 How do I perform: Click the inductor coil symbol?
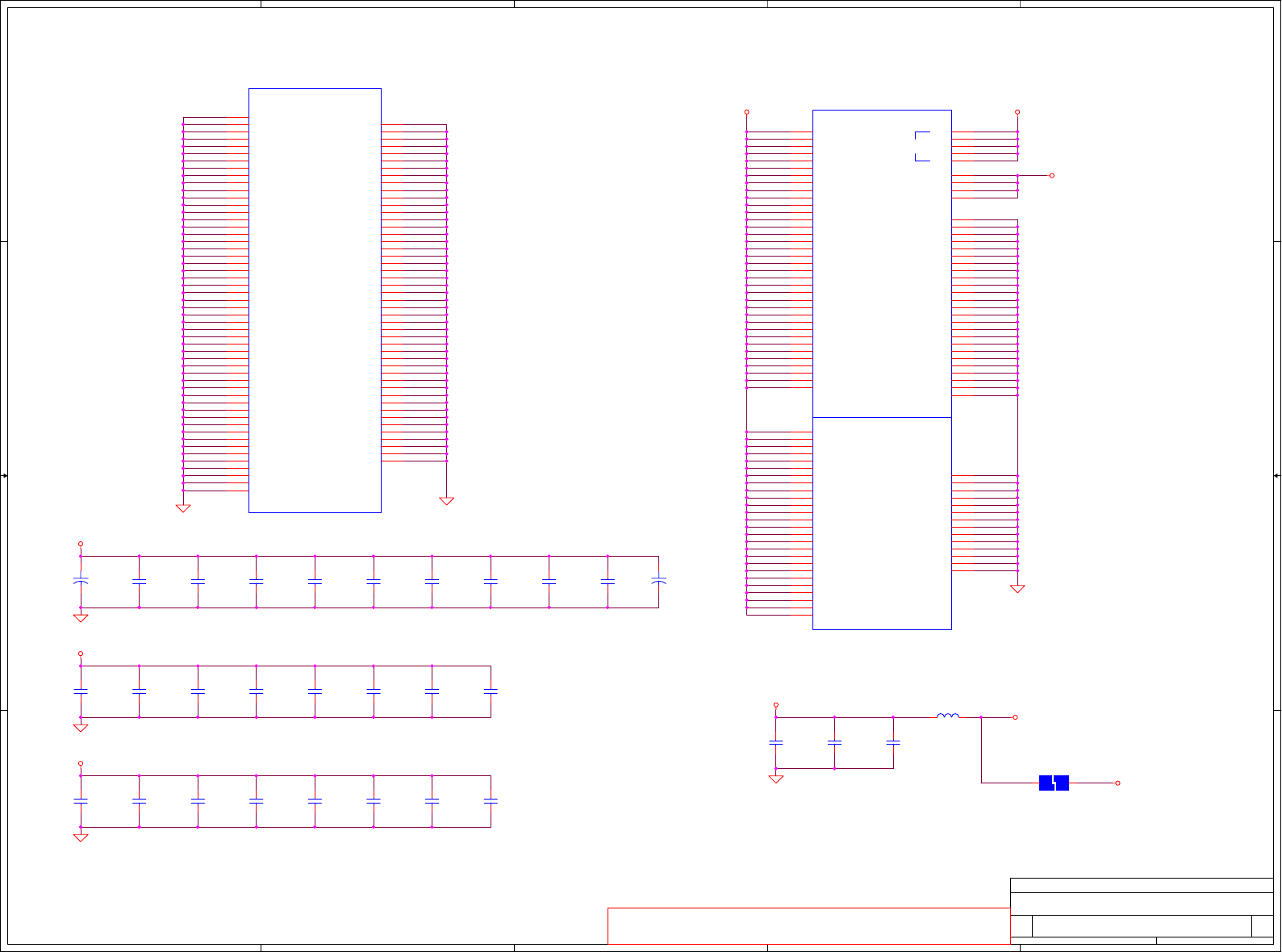948,715
